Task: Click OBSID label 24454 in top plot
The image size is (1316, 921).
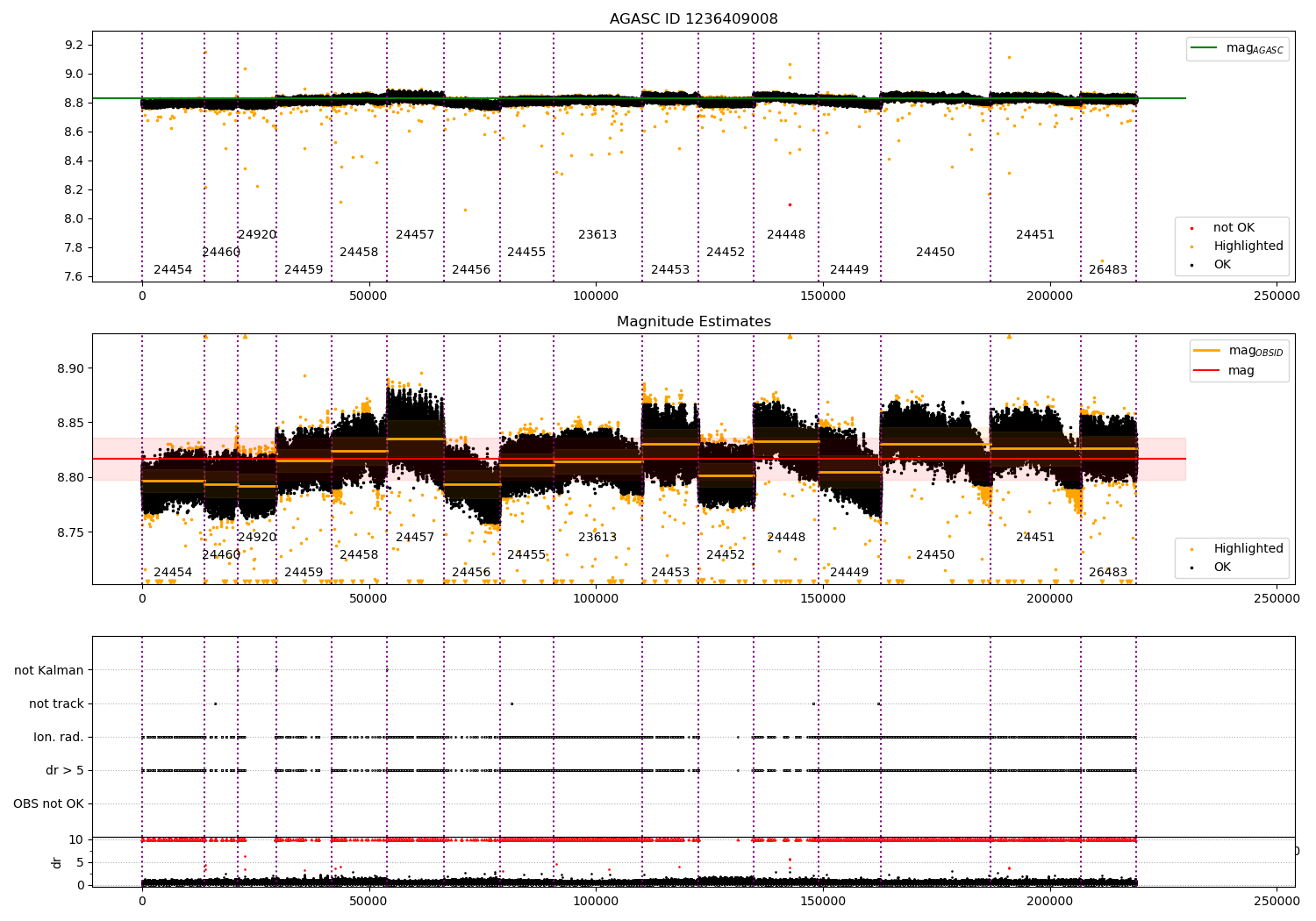Action: (173, 269)
